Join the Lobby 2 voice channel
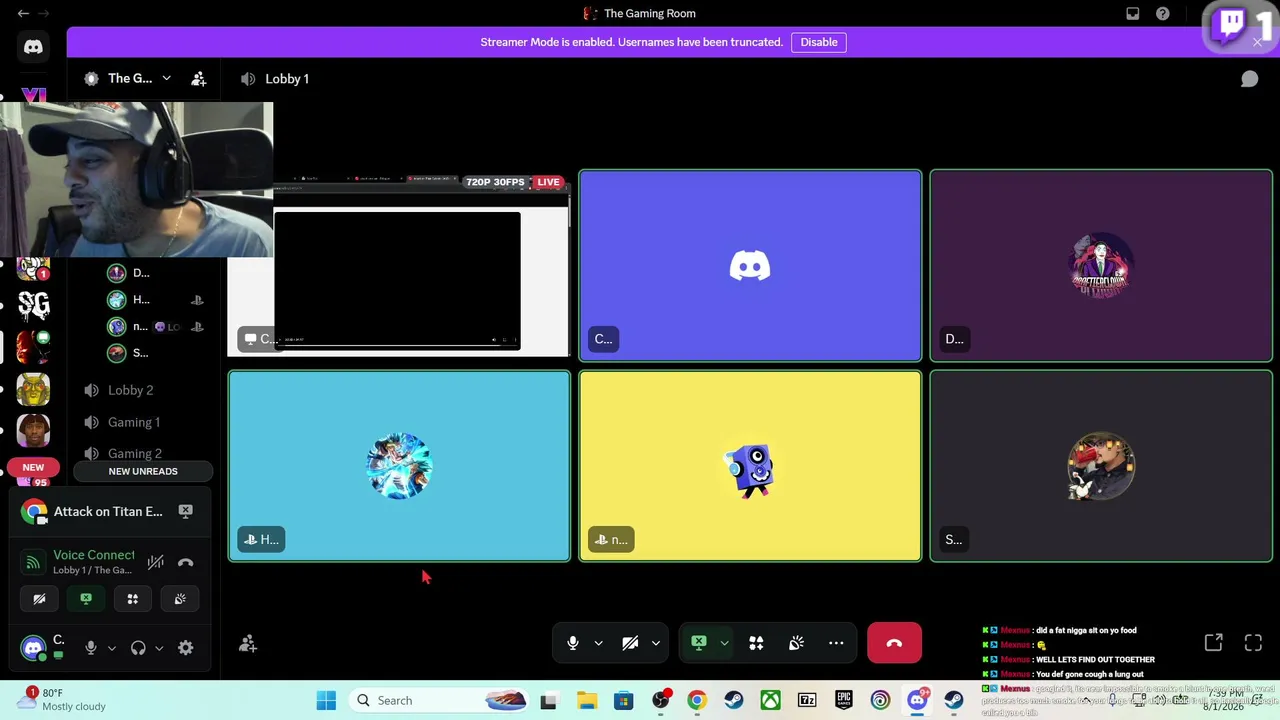1280x720 pixels. tap(130, 390)
